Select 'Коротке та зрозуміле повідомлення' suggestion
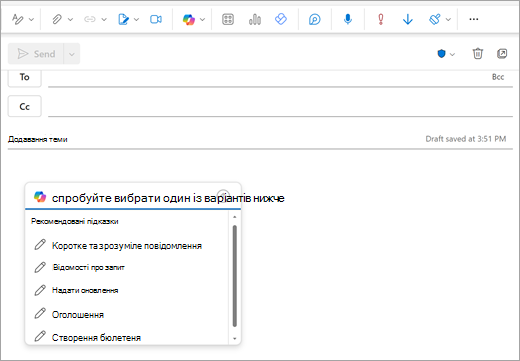520x361 pixels. (x=127, y=246)
